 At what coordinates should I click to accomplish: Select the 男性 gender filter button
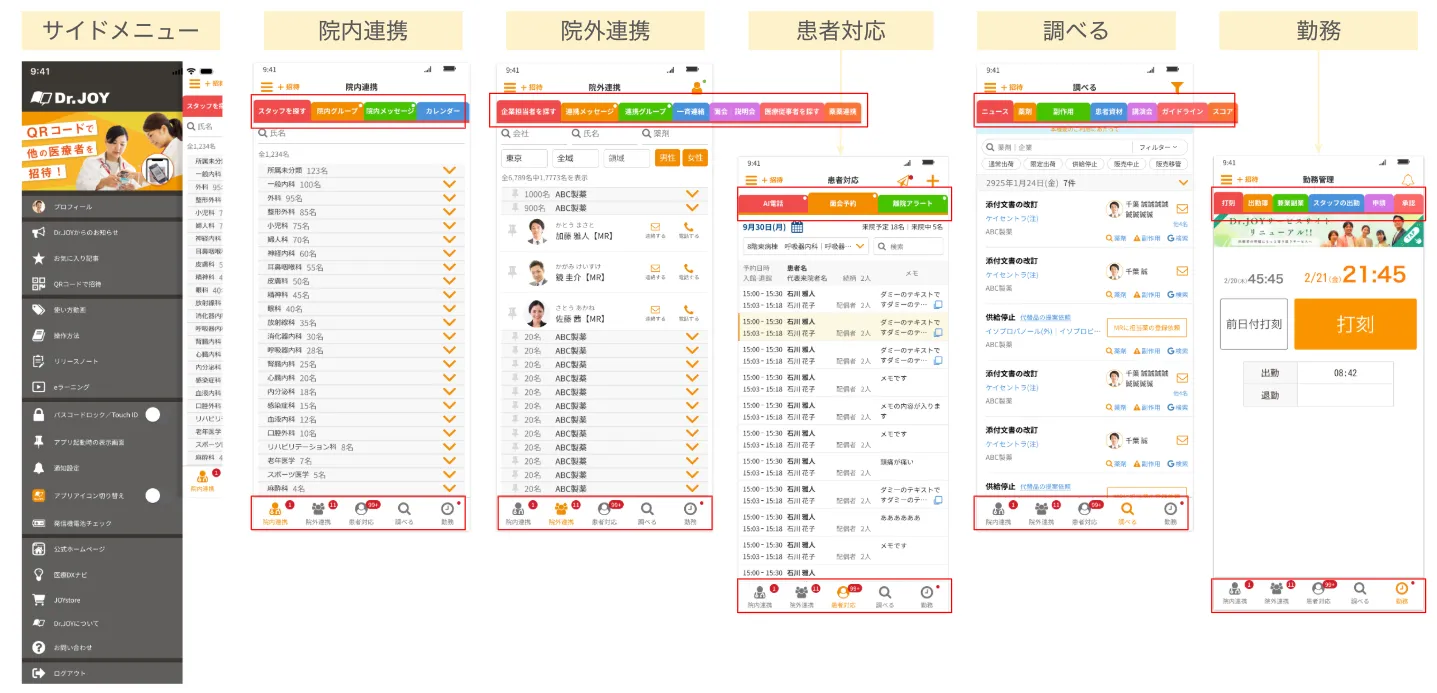pyautogui.click(x=666, y=158)
